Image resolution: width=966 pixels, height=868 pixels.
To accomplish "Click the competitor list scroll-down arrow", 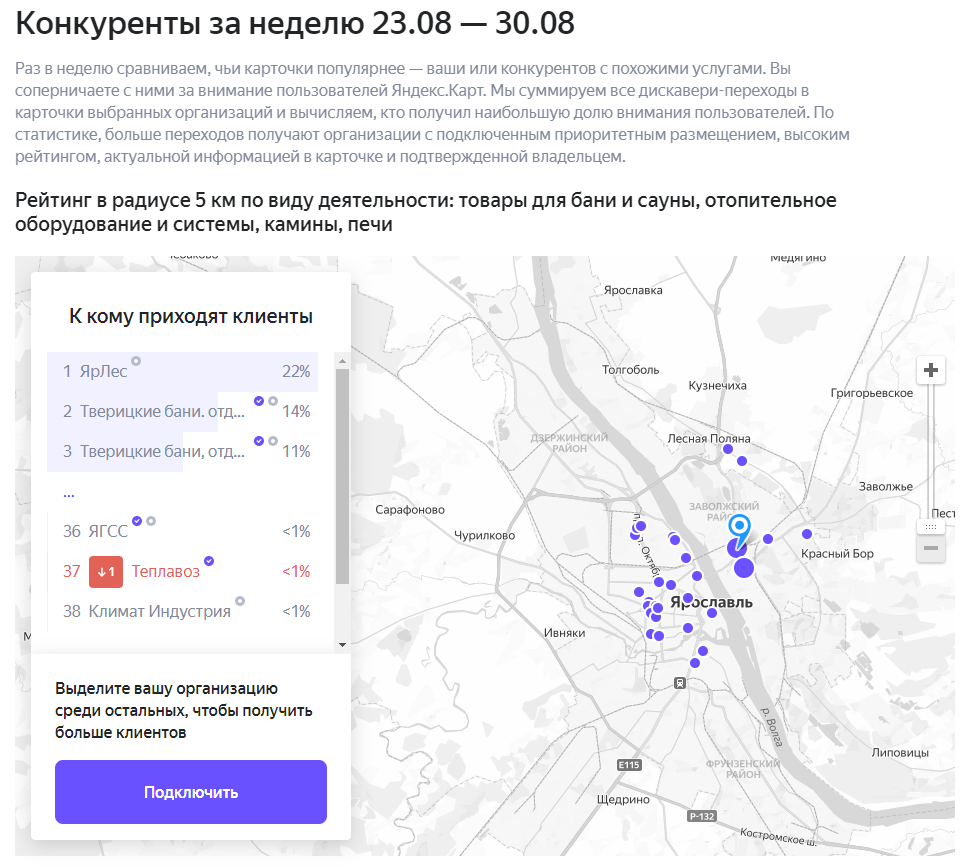I will click(x=343, y=645).
